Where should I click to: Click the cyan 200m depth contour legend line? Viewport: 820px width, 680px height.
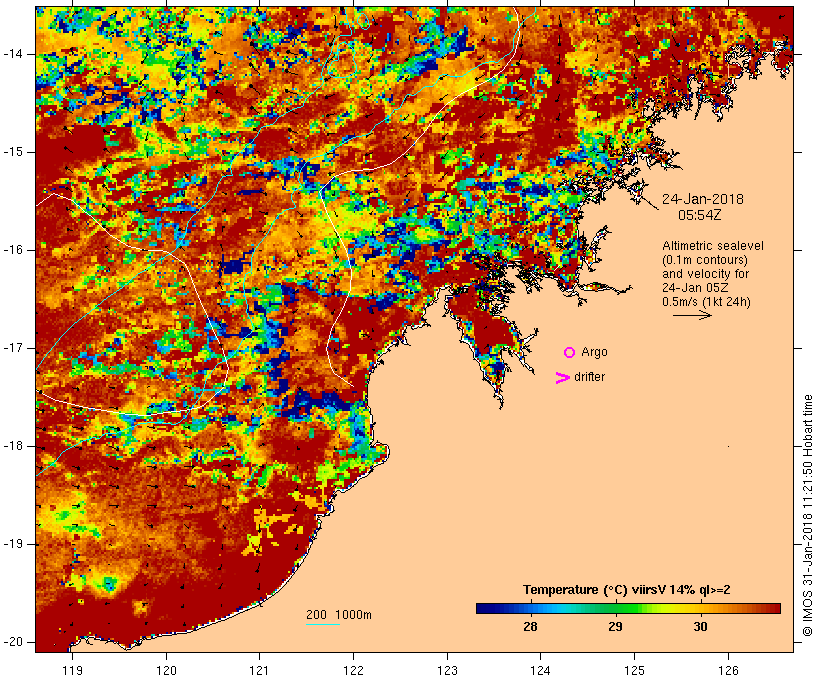[323, 624]
